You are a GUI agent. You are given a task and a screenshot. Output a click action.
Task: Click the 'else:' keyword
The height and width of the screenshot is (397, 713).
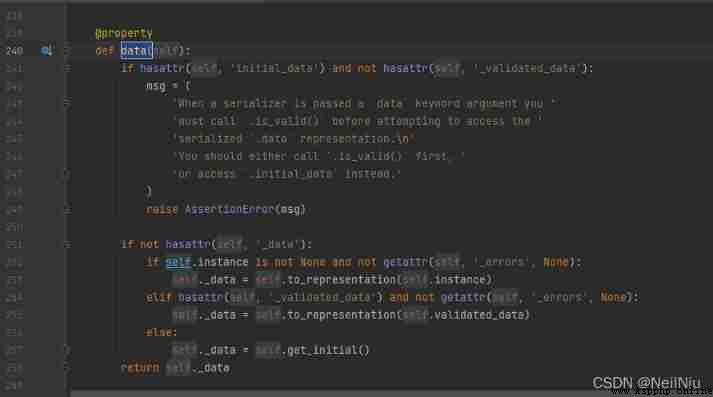tap(161, 332)
